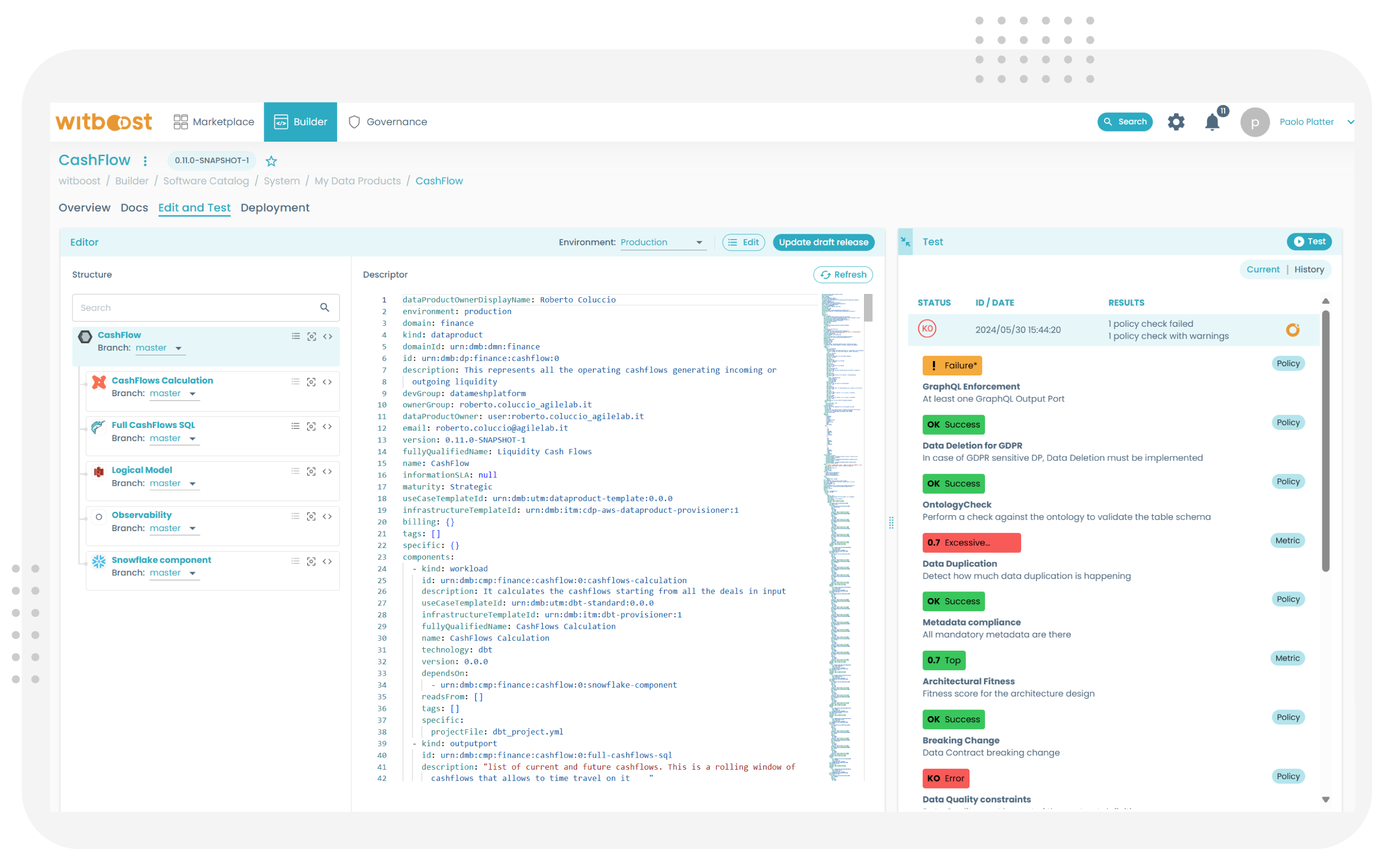Click the three-dot menu icon on CashFlow
Image resolution: width=1389 pixels, height=868 pixels.
[147, 160]
